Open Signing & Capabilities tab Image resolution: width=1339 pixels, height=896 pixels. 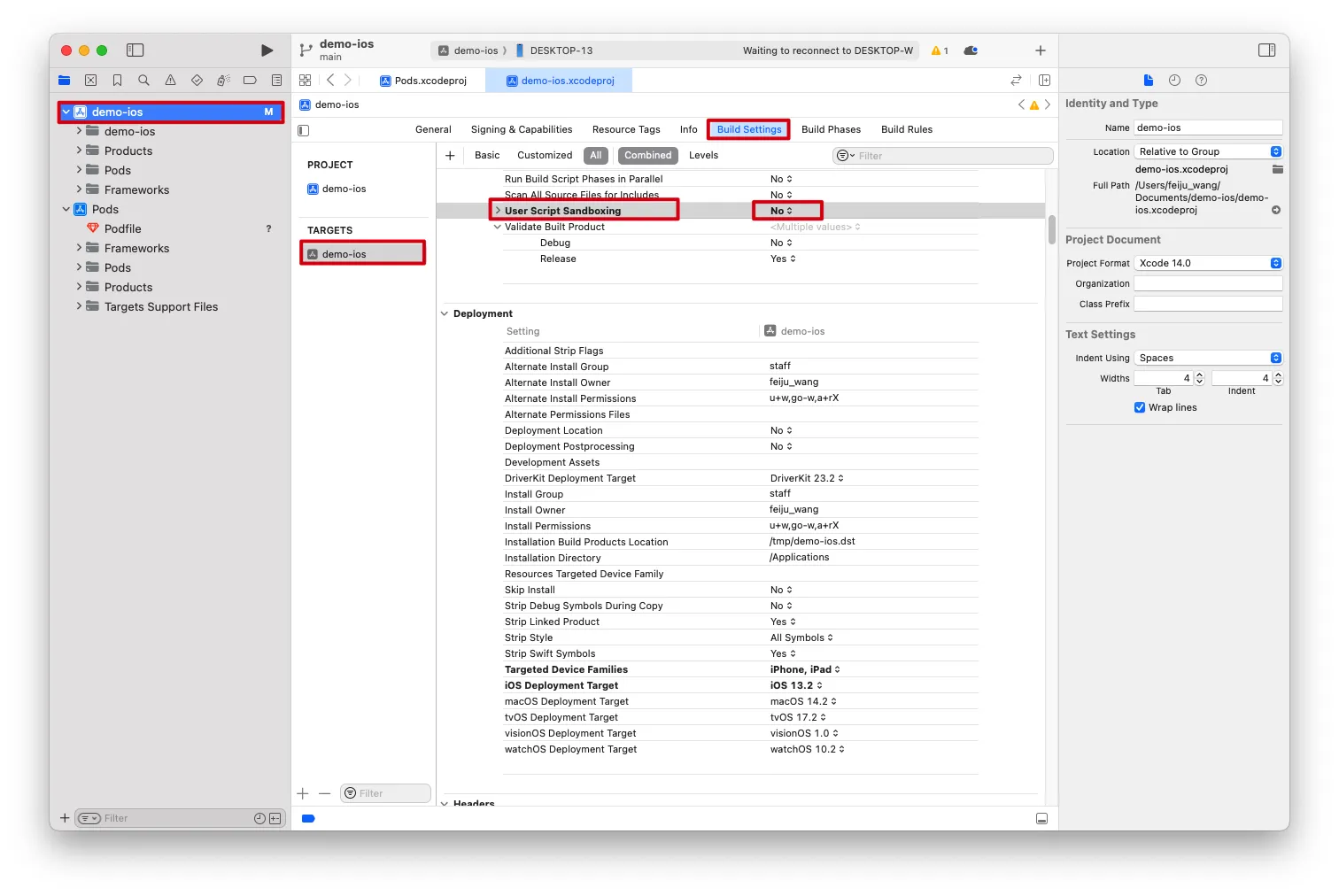point(522,129)
